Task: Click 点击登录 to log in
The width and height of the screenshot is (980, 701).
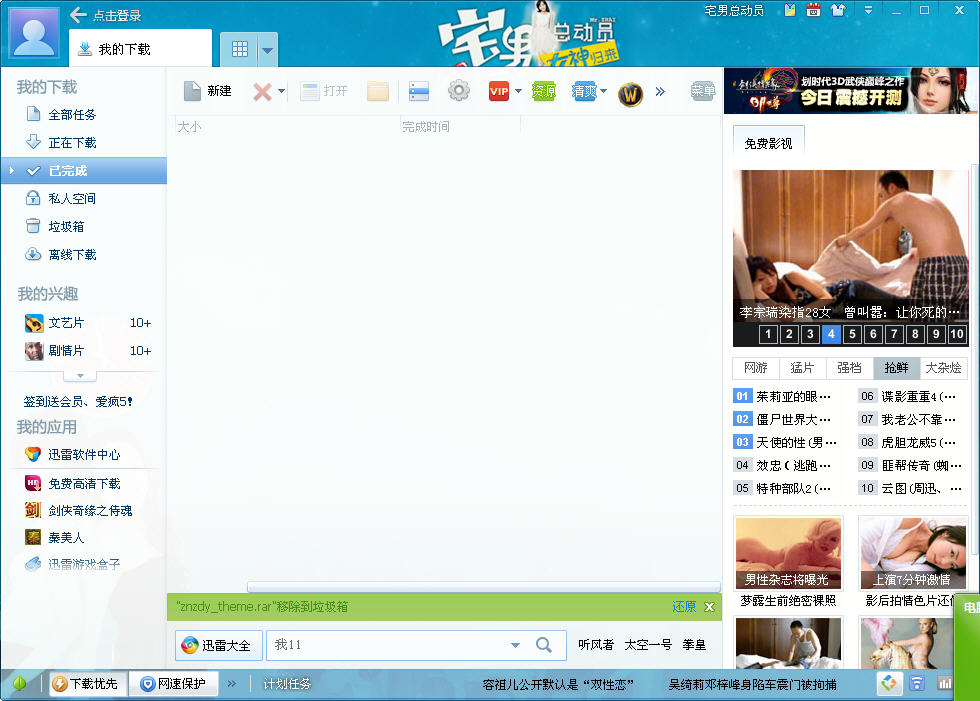Action: [117, 15]
